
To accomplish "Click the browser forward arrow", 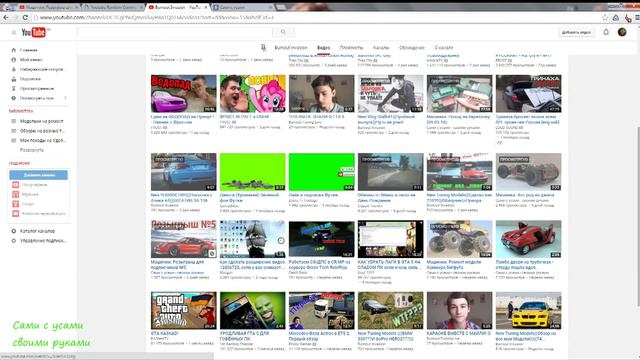I will pos(15,18).
